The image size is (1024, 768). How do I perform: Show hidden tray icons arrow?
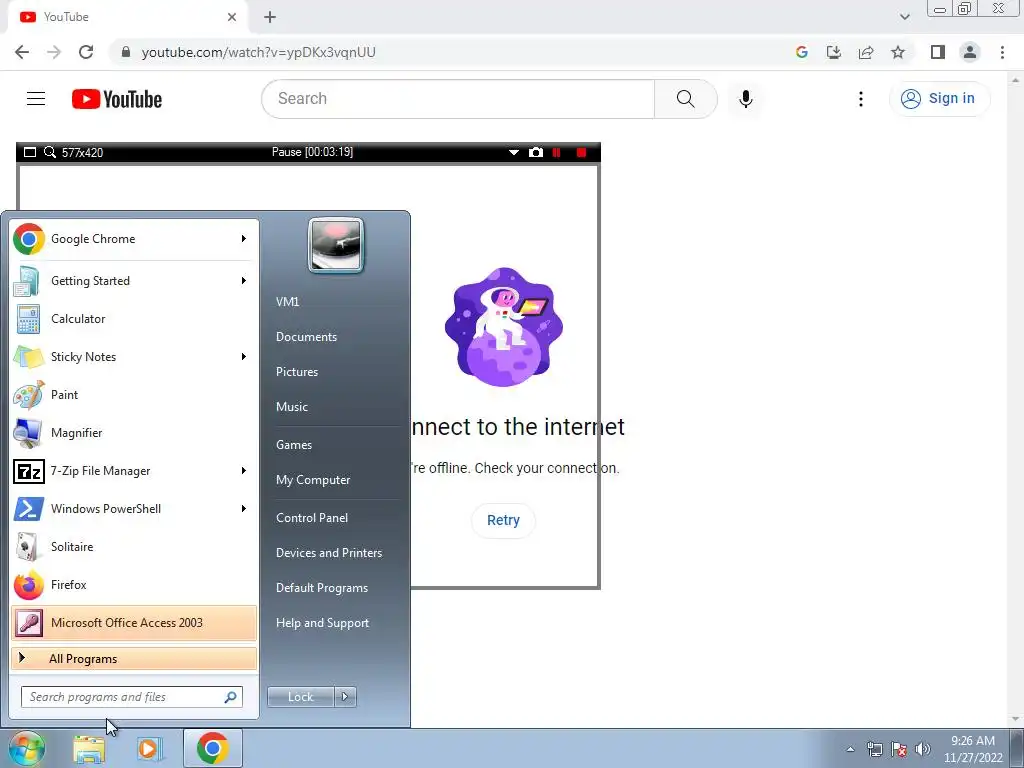tap(850, 749)
